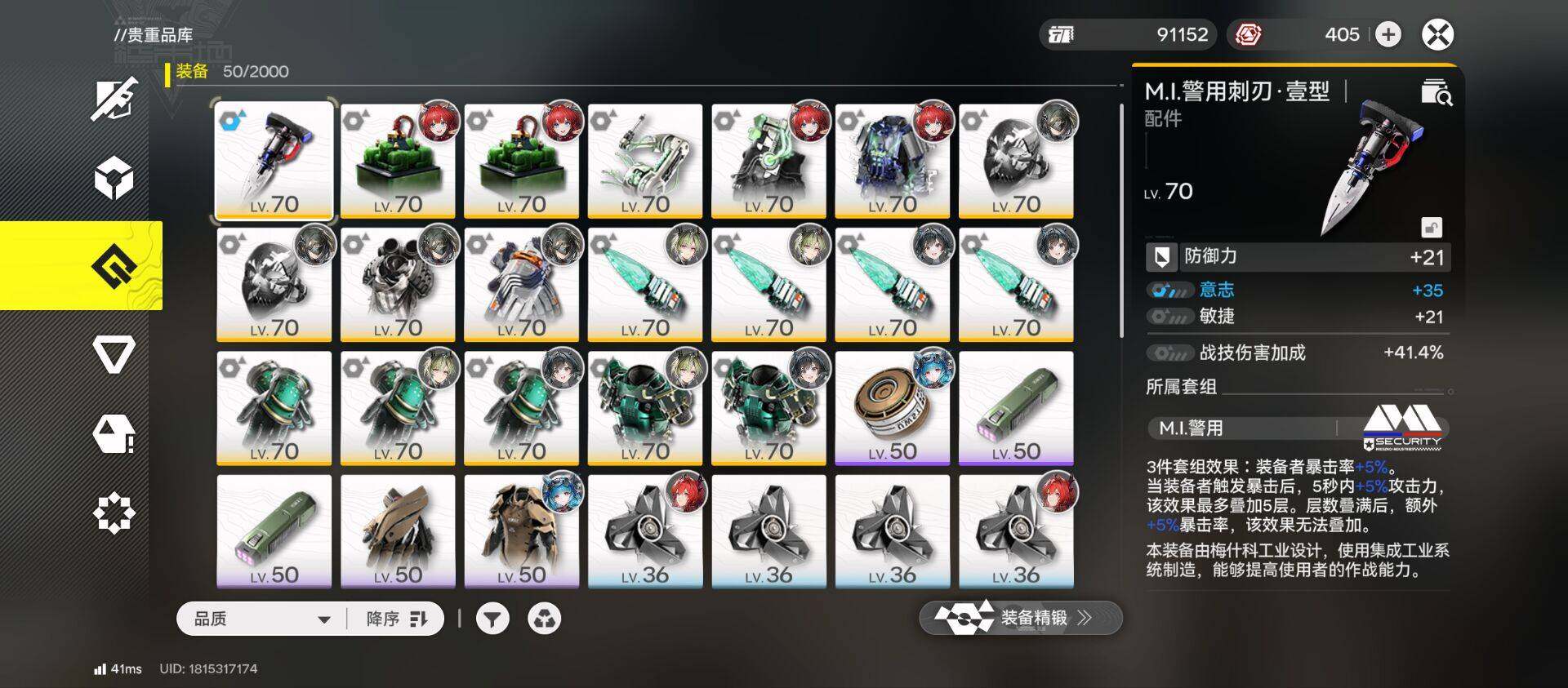Select the gear-shaped sidebar category
The height and width of the screenshot is (688, 1568).
click(x=114, y=513)
